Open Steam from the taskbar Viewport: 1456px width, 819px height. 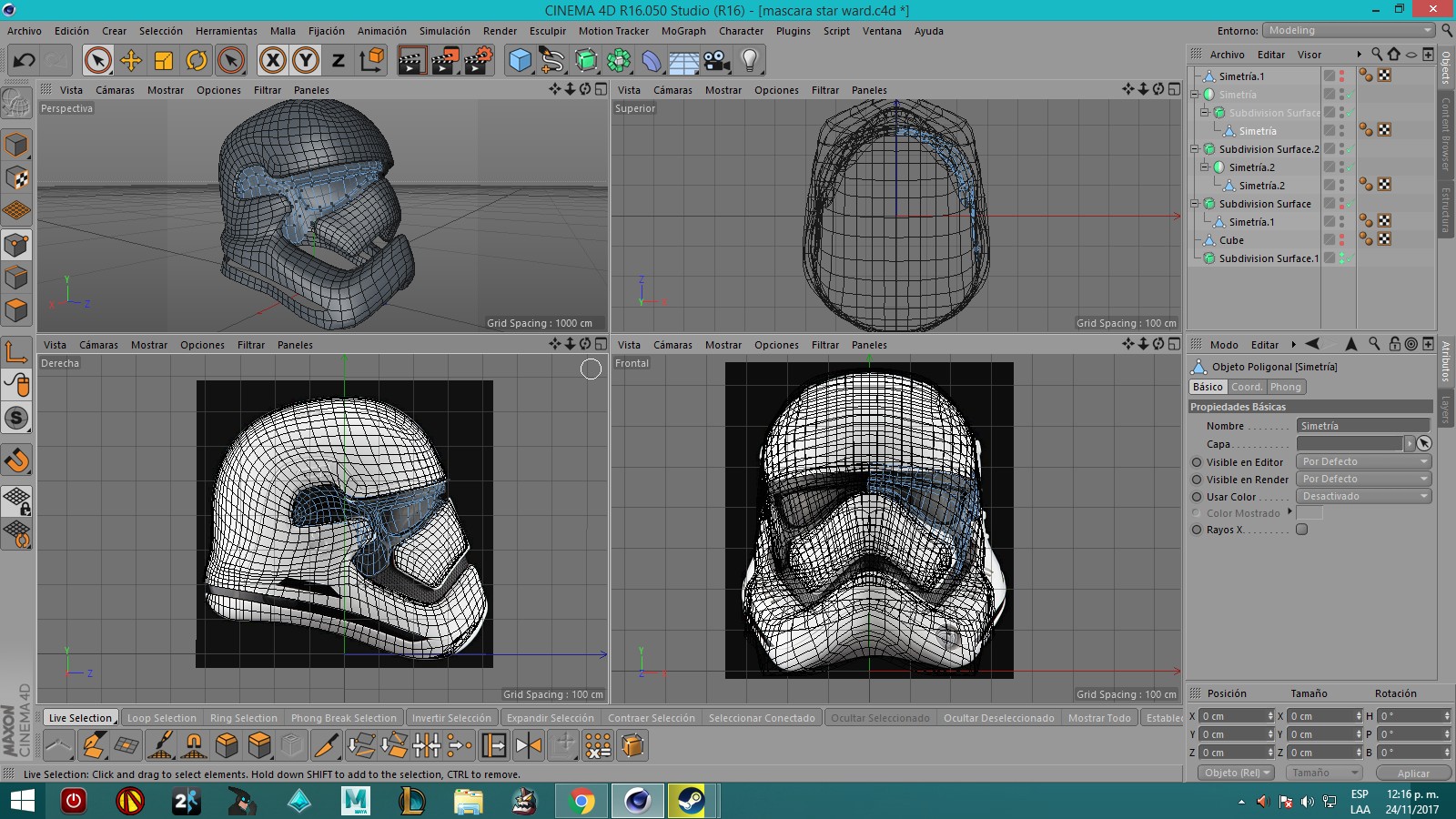pos(691,801)
